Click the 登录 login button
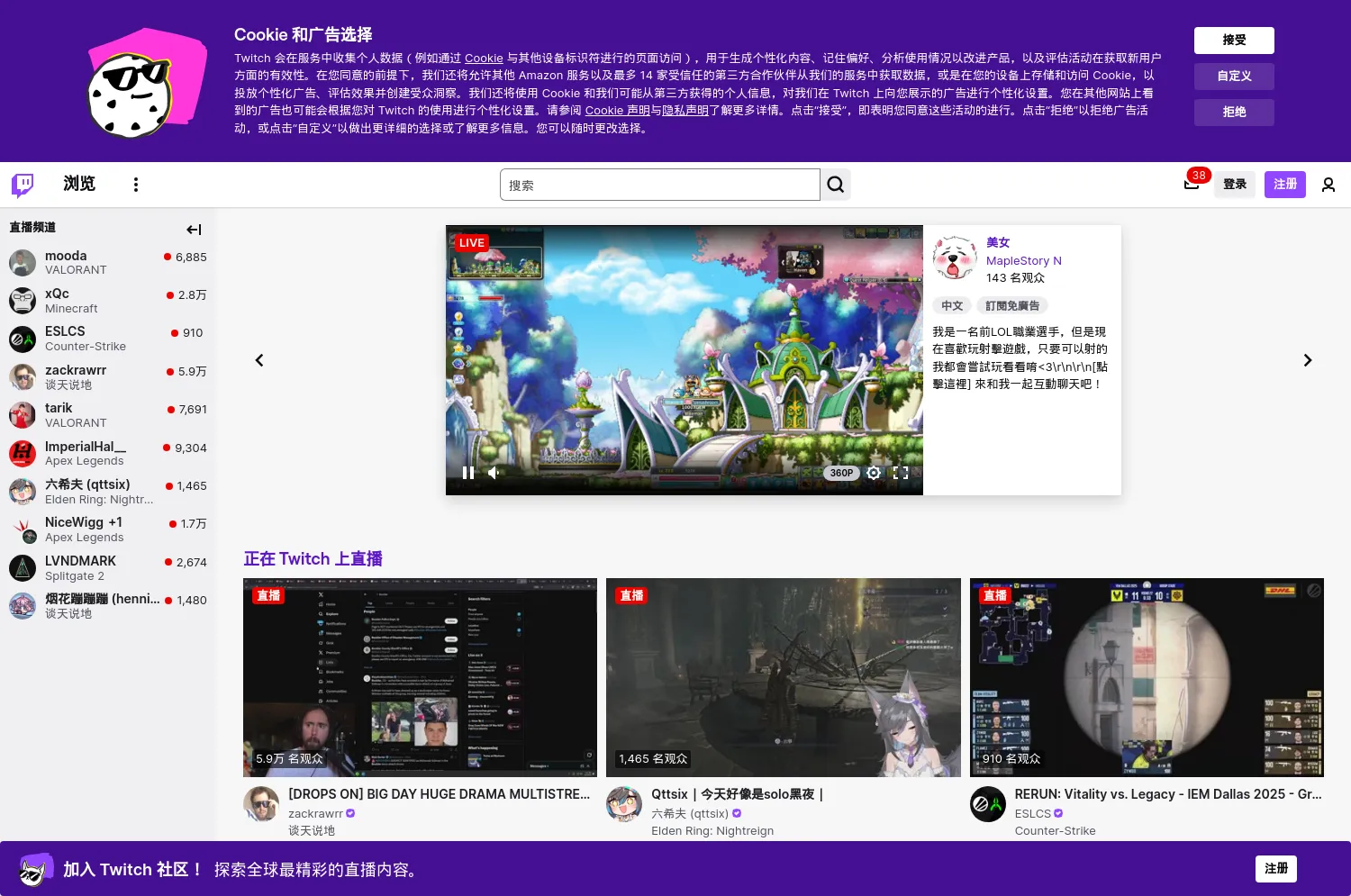This screenshot has width=1351, height=896. pos(1234,184)
